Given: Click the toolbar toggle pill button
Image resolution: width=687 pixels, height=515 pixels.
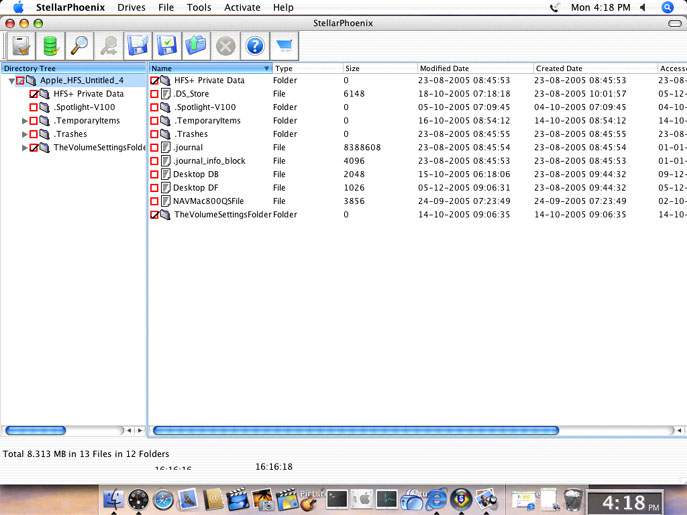Looking at the screenshot, I should [675, 23].
